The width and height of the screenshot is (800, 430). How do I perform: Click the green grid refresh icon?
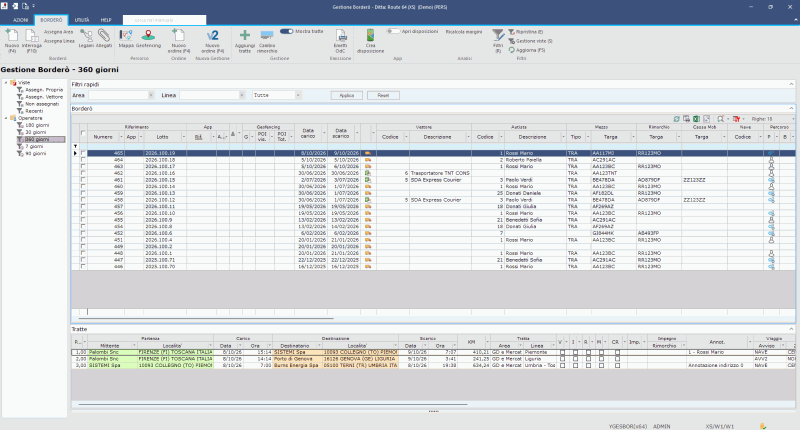tap(677, 119)
